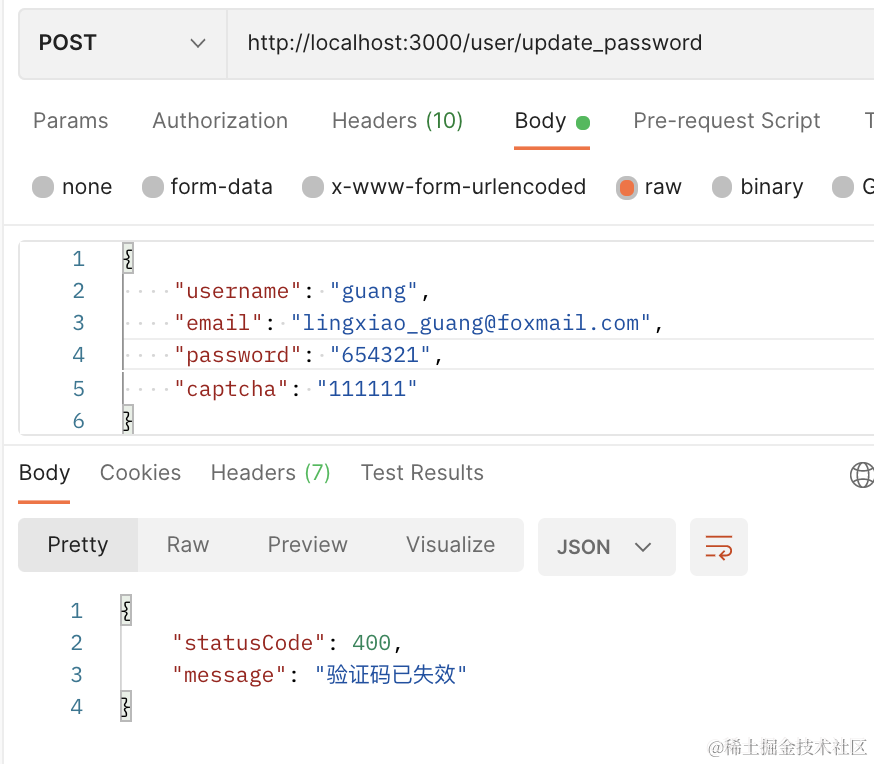This screenshot has width=874, height=764.
Task: Open the Authorization tab
Action: tap(220, 121)
